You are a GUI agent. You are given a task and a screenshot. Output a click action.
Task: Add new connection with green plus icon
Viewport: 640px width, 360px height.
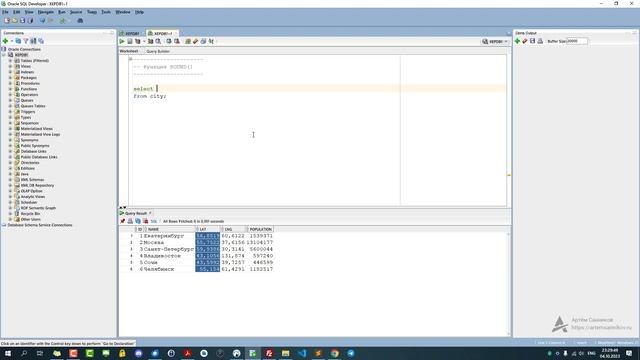point(5,41)
